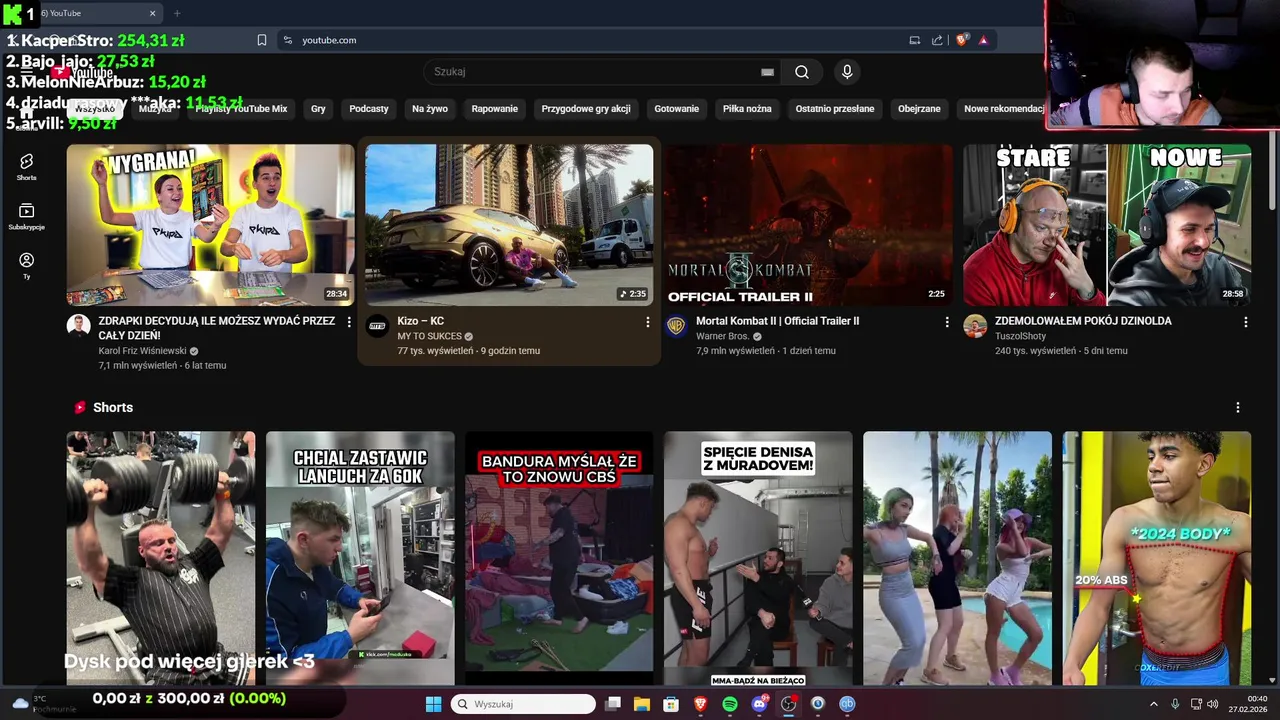Start voice search with the microphone icon
This screenshot has height=720, width=1280.
847,72
